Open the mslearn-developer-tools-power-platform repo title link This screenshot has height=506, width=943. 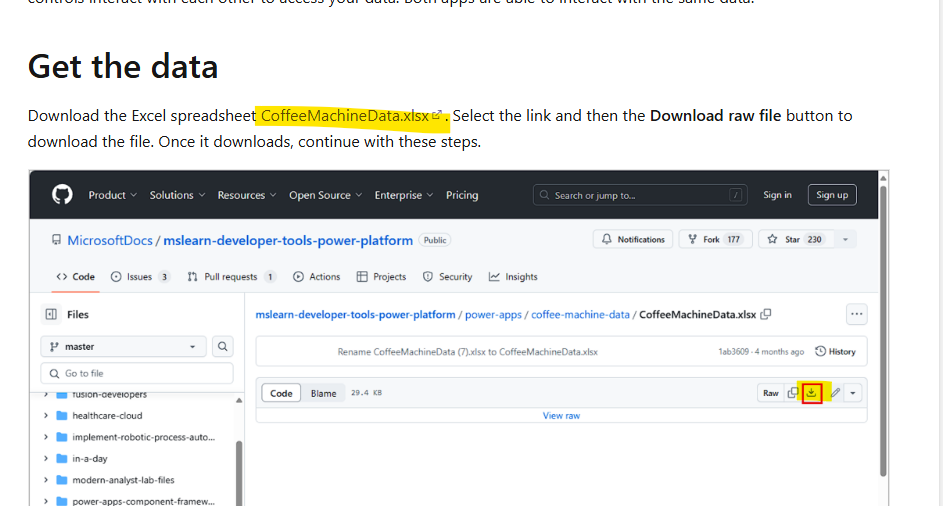click(288, 240)
